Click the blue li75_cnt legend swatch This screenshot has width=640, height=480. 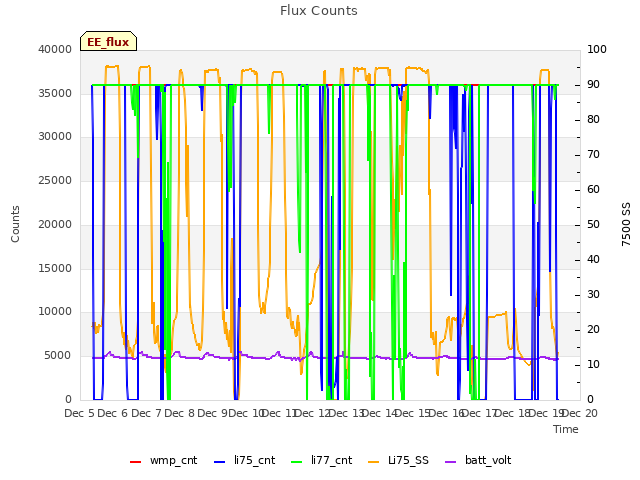pyautogui.click(x=219, y=462)
